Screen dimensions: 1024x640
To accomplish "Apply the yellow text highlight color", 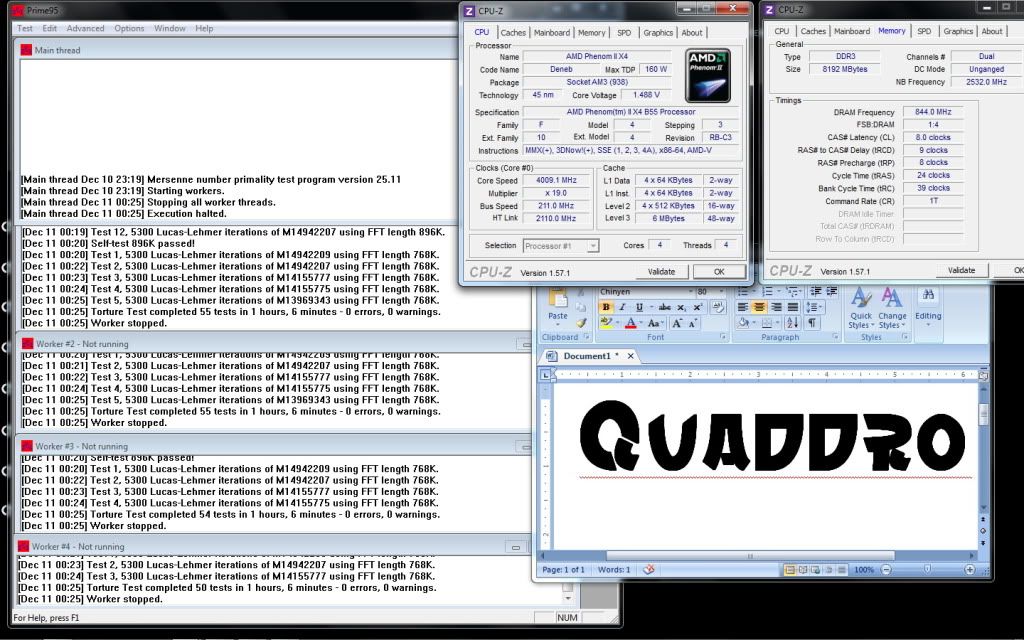I will pos(607,323).
